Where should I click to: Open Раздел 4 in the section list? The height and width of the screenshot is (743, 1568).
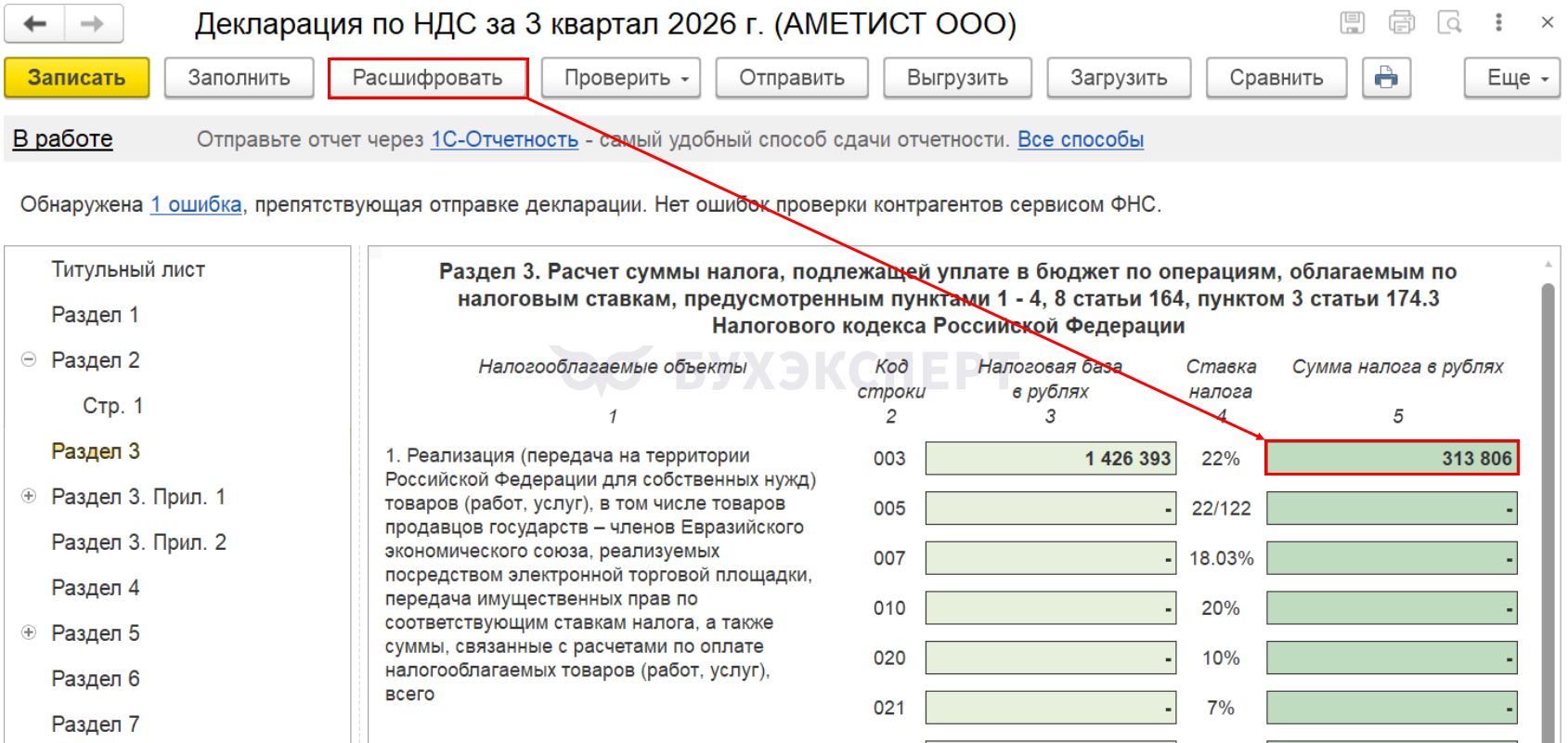click(96, 587)
